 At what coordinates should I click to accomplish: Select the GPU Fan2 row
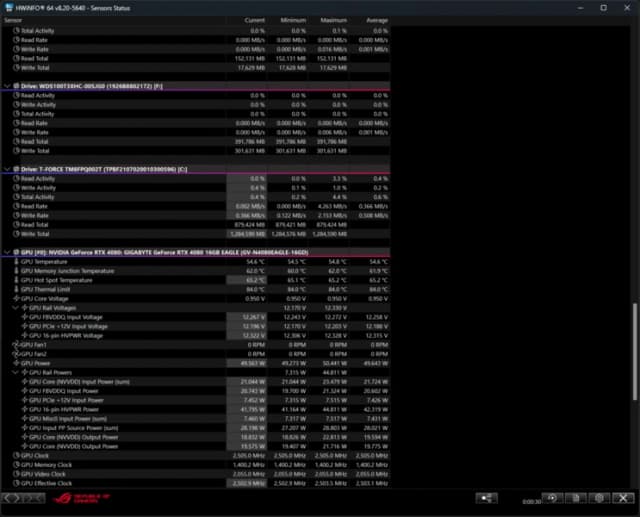196,354
